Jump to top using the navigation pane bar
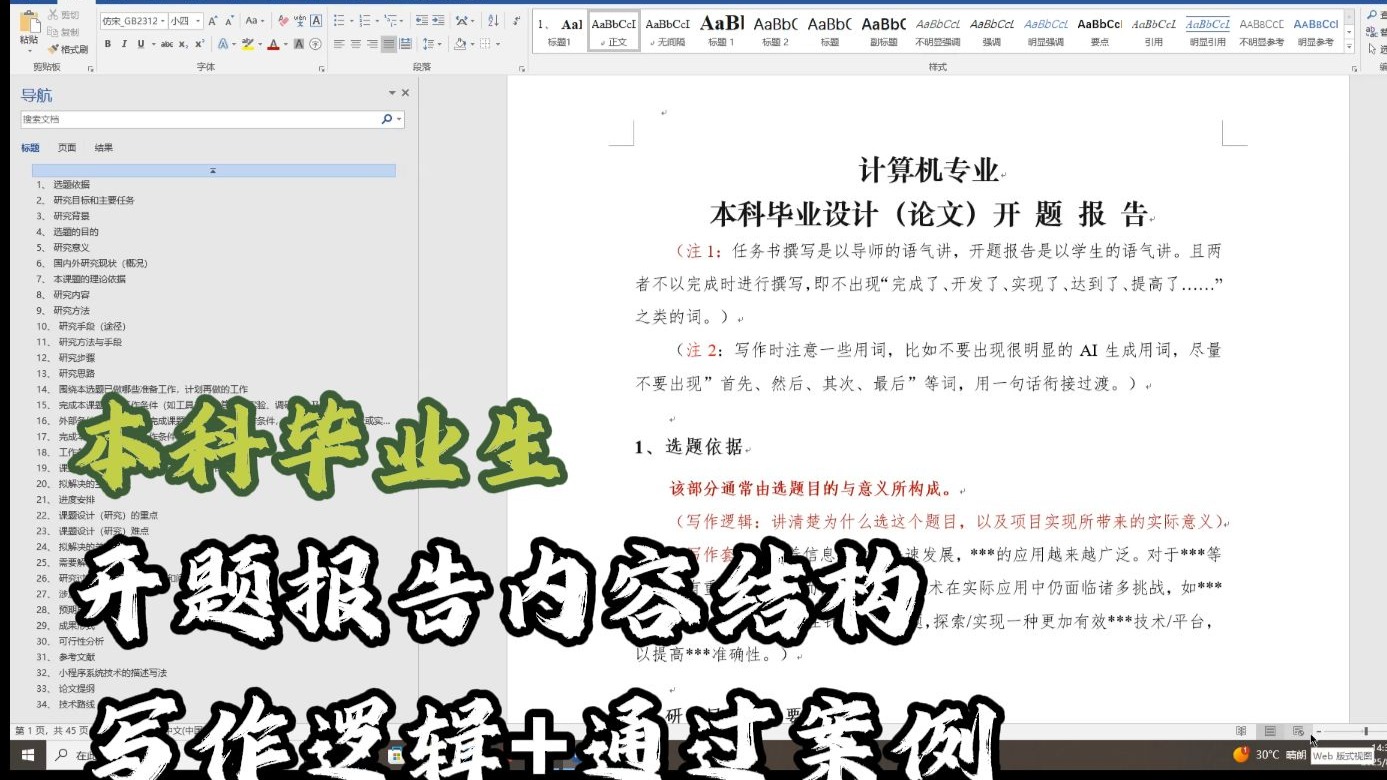Image resolution: width=1387 pixels, height=780 pixels. coord(213,171)
